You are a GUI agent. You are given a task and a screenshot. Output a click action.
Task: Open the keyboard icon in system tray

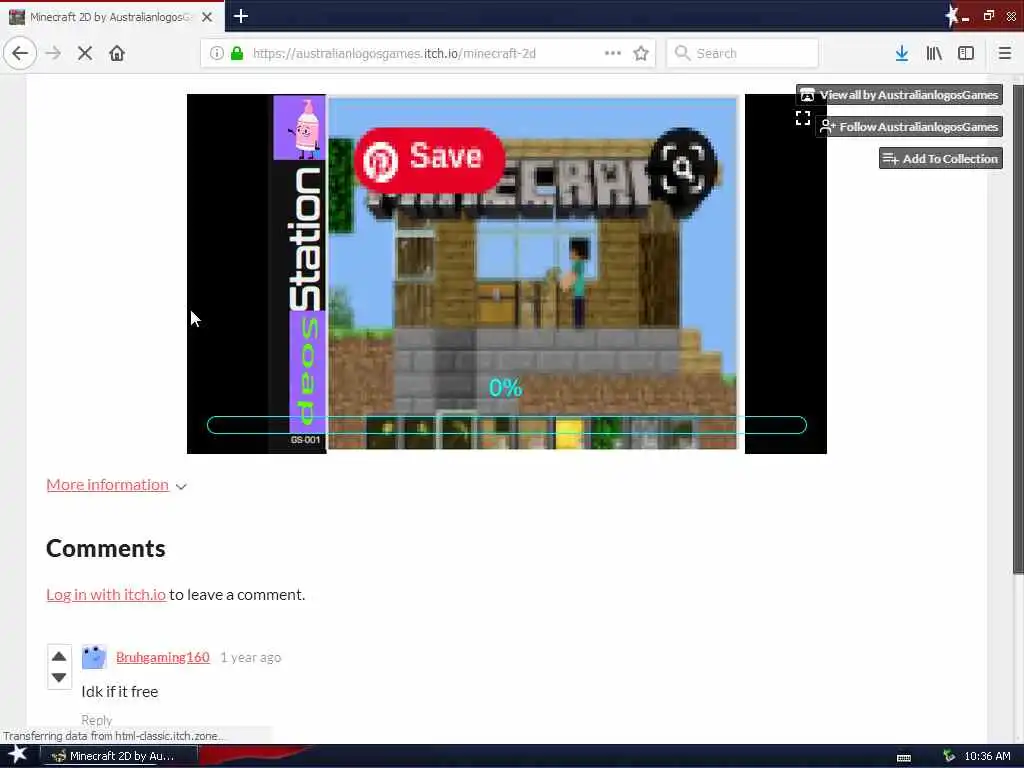pyautogui.click(x=904, y=758)
